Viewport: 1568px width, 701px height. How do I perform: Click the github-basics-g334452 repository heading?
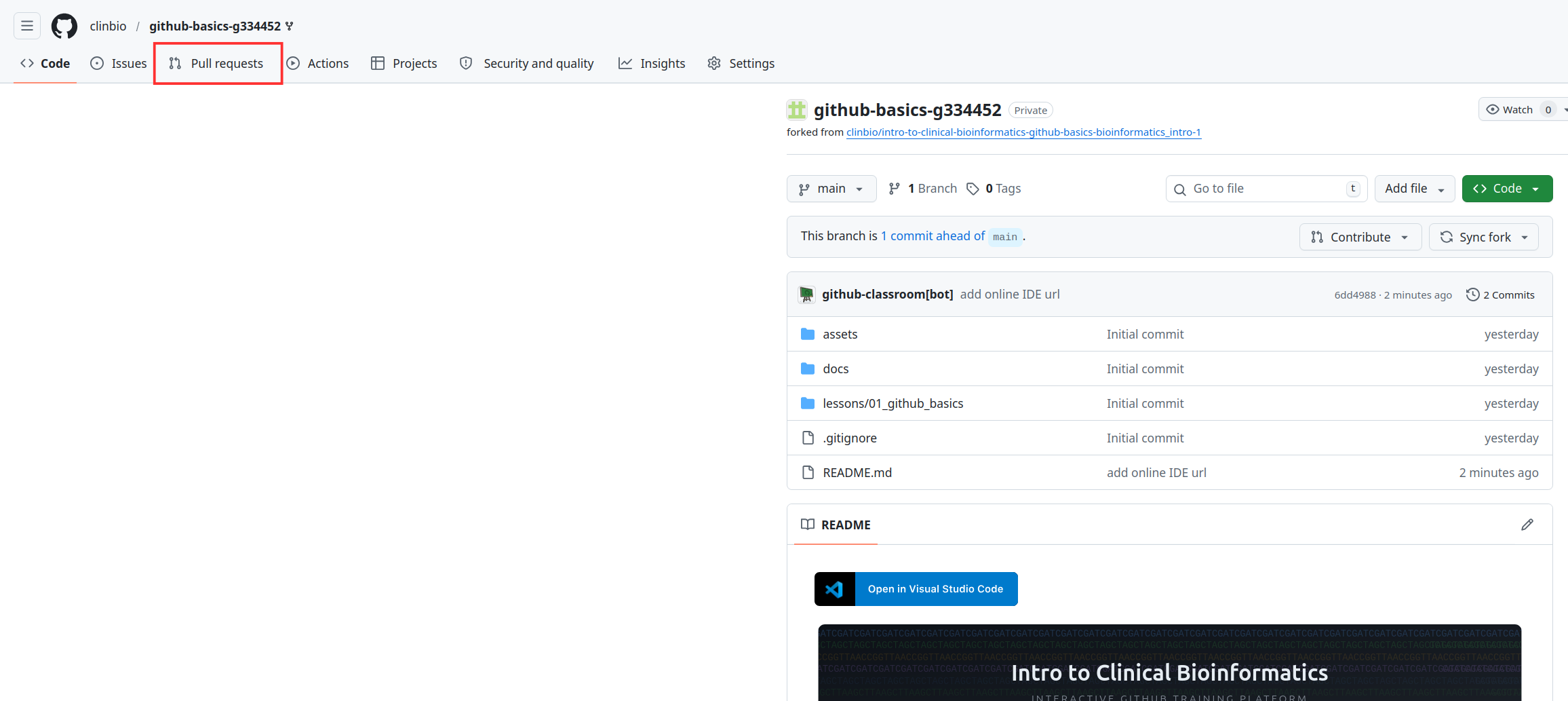[x=907, y=109]
